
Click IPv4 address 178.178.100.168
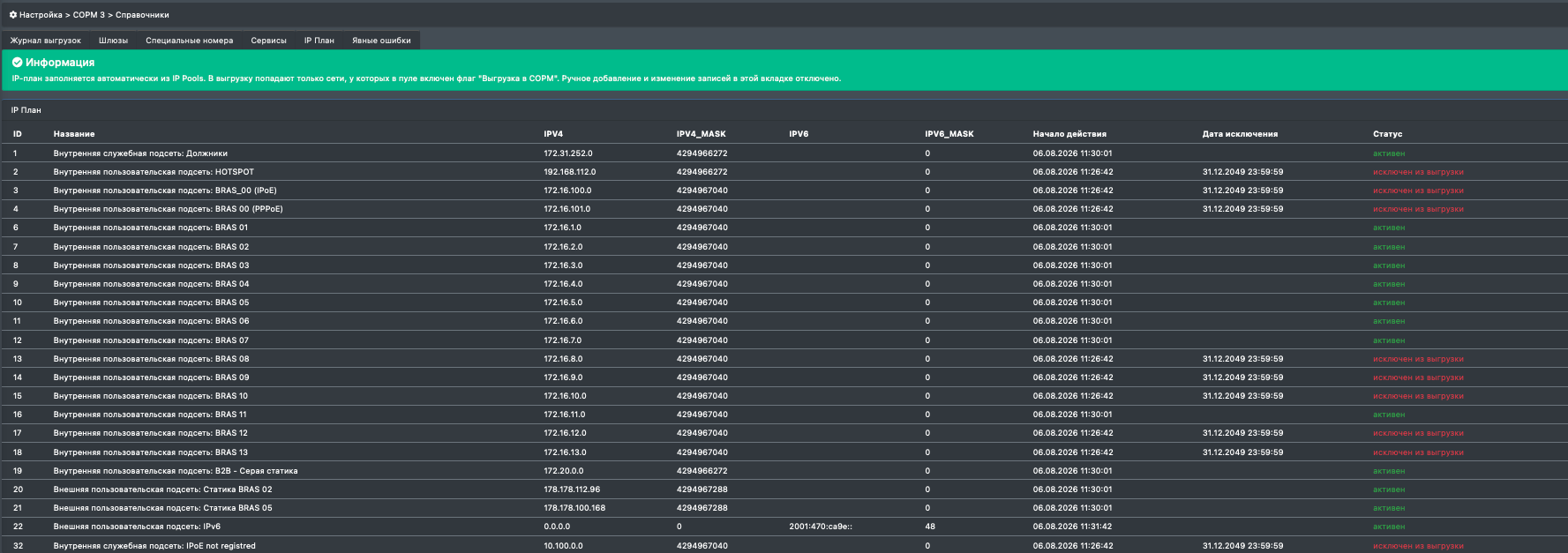[574, 508]
